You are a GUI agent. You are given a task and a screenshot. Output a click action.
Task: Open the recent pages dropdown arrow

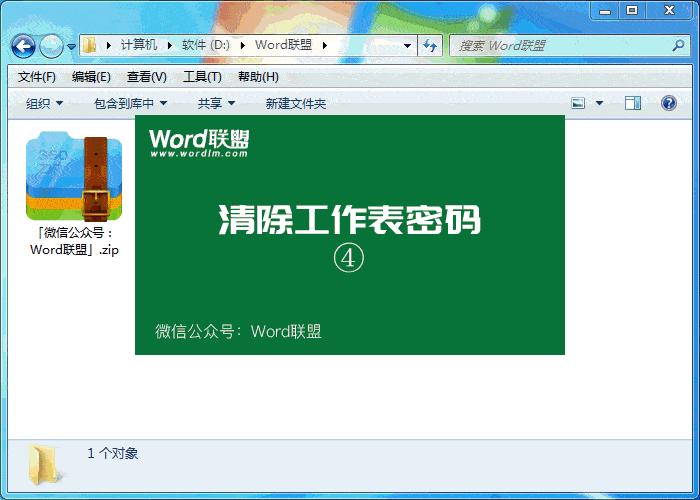(x=71, y=46)
